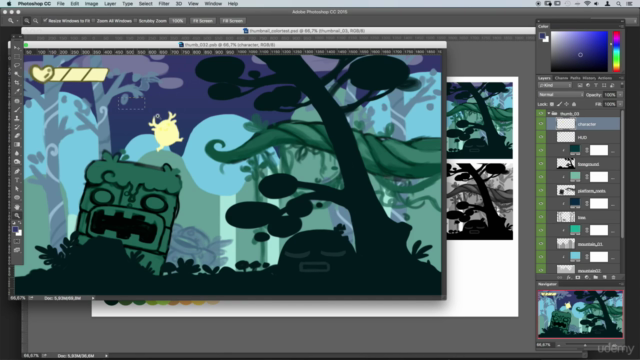Select the Horizontal Type tool
The image size is (640, 360).
[17, 180]
